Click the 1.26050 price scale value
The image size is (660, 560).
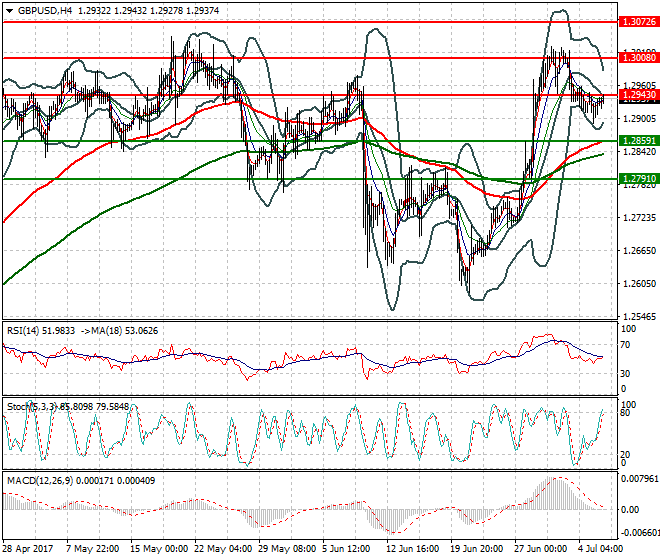click(x=639, y=283)
